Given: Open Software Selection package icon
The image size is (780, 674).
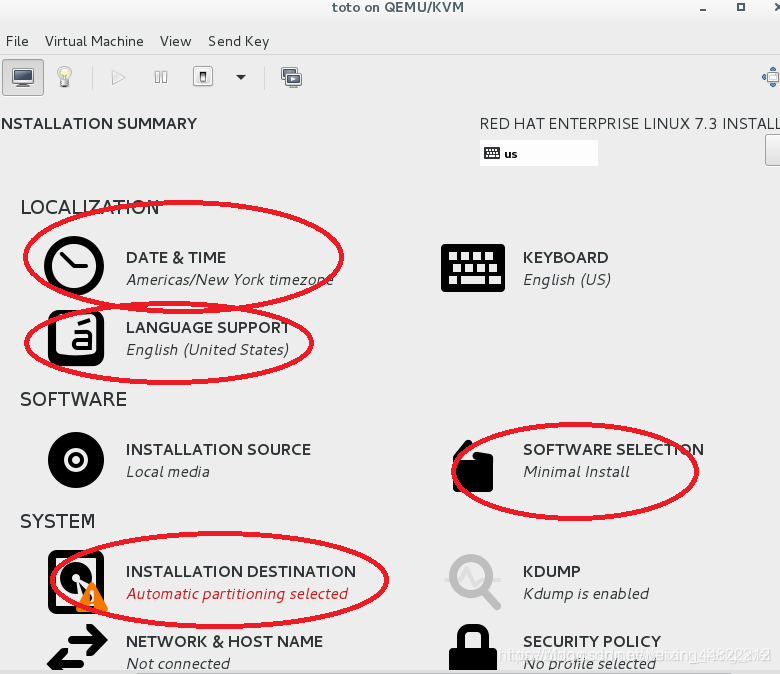Looking at the screenshot, I should point(473,466).
